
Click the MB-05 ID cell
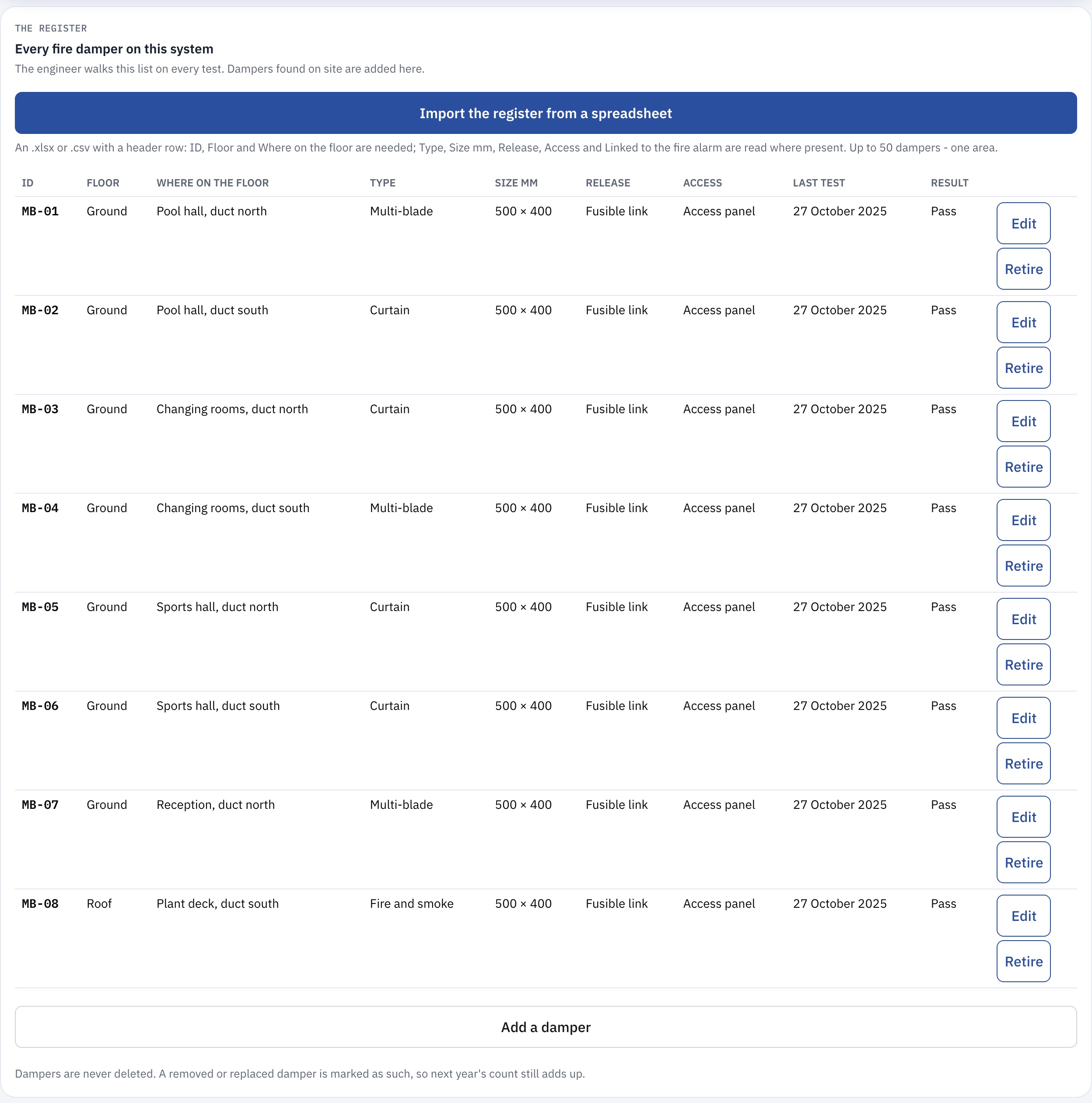pyautogui.click(x=40, y=607)
